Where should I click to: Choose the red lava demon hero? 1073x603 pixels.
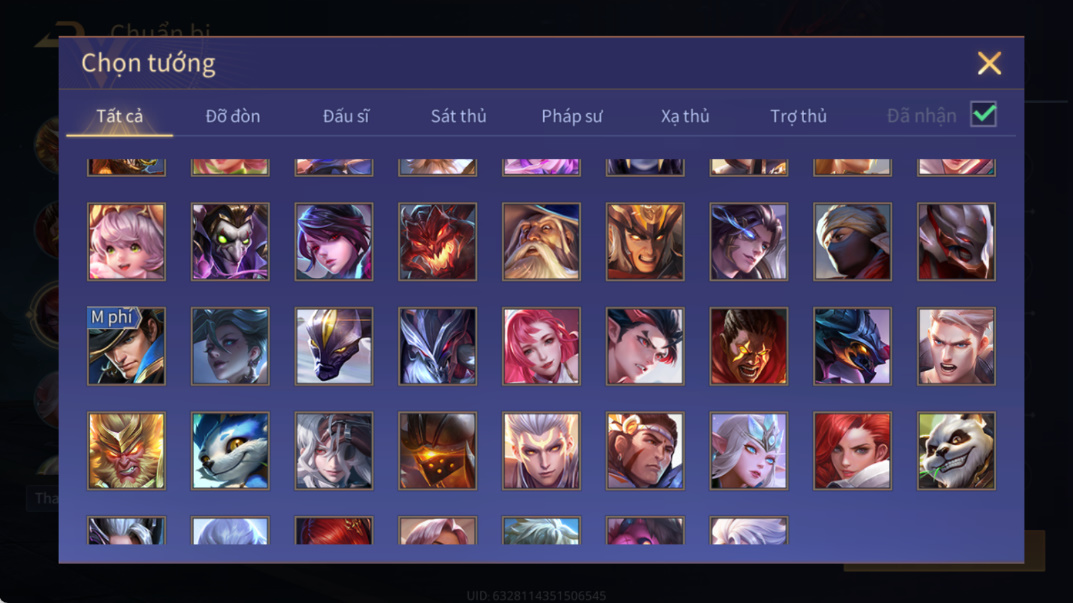[x=437, y=241]
